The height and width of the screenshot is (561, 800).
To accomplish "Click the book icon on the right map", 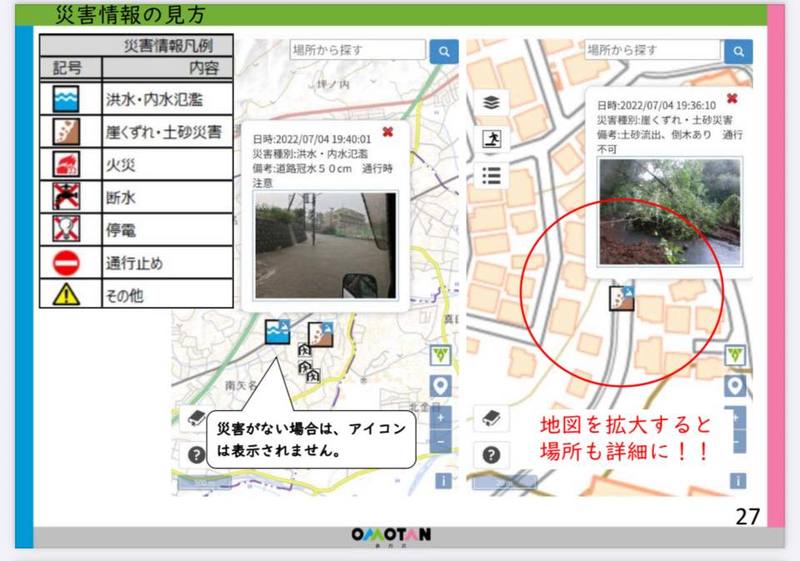I will 490,418.
